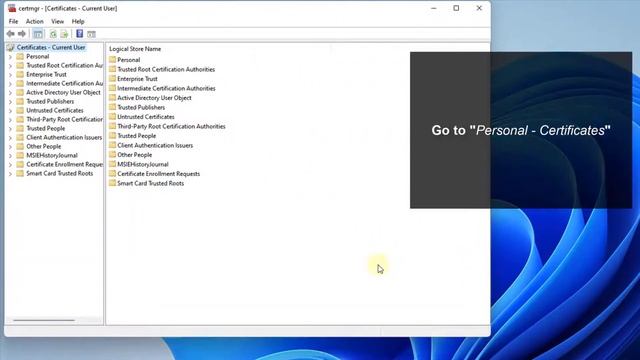Select 'Client Authentication Issuers' list text
Viewport: 640px width, 360px height.
155,145
